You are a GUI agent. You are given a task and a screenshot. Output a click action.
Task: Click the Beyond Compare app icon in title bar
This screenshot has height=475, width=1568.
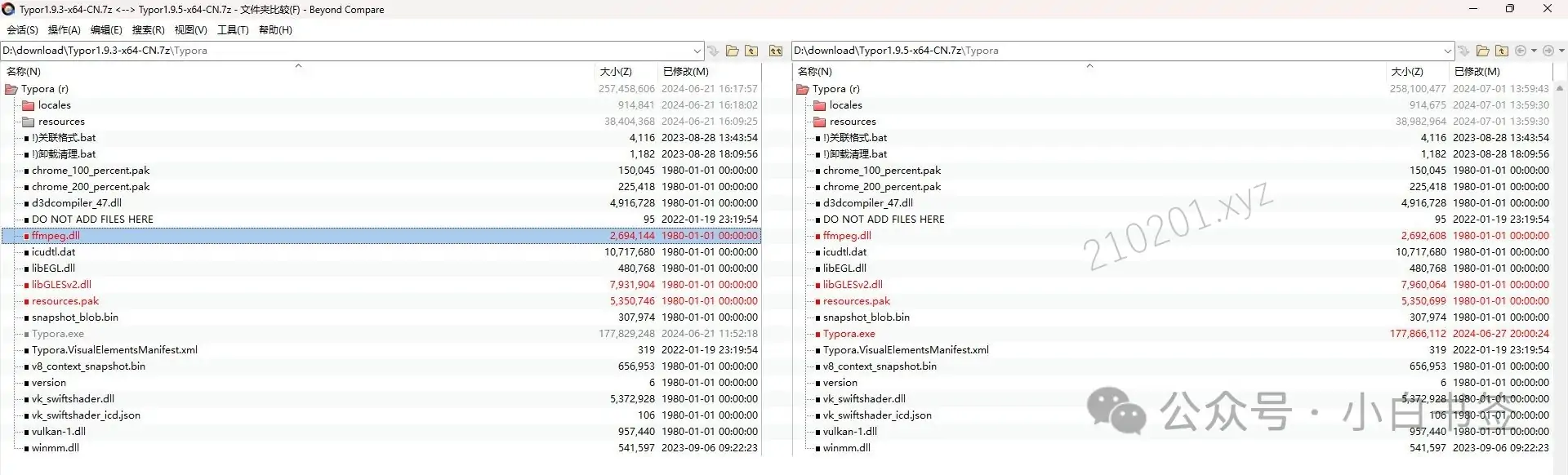(x=9, y=9)
